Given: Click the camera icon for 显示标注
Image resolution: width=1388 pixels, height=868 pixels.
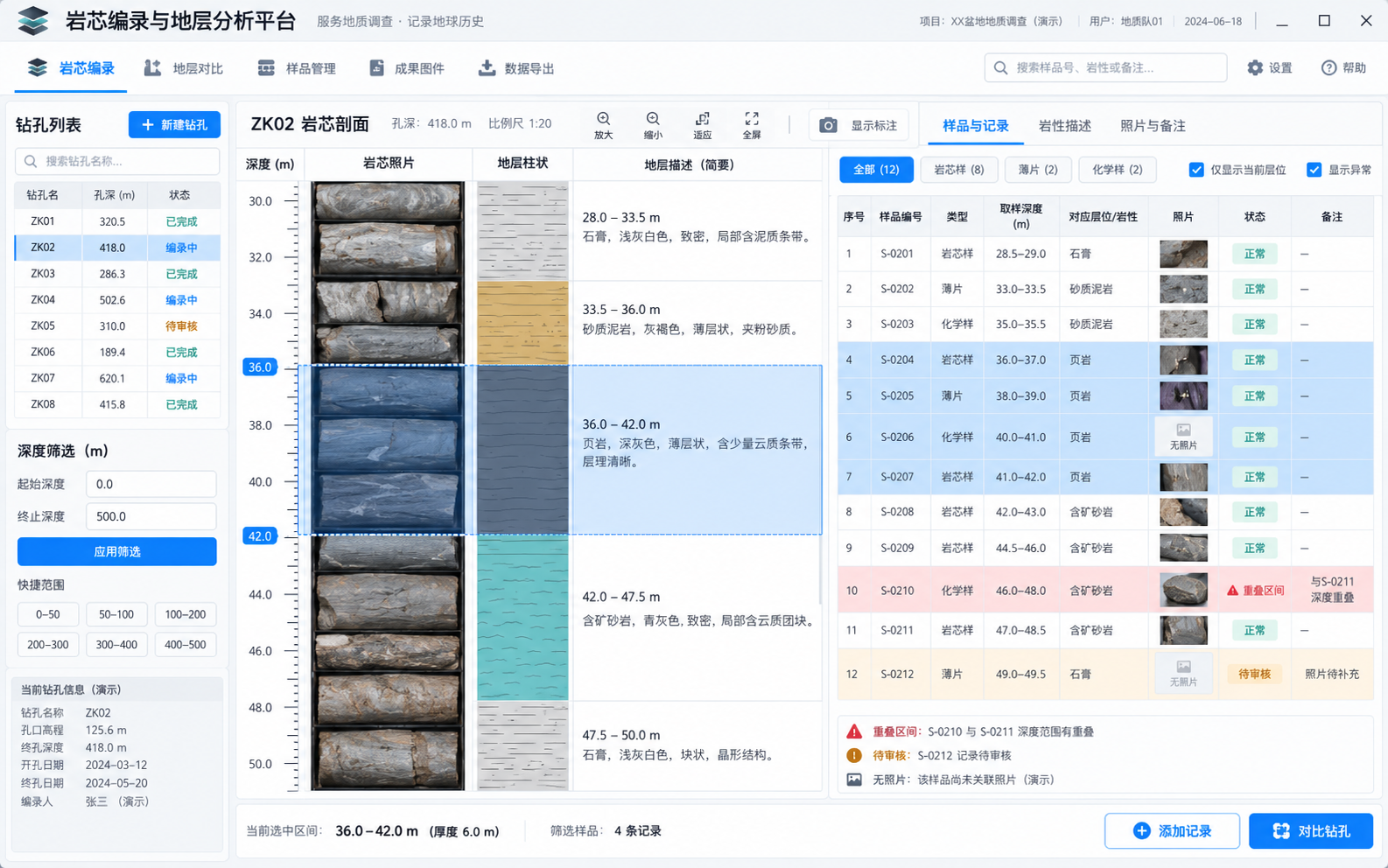Looking at the screenshot, I should click(828, 126).
